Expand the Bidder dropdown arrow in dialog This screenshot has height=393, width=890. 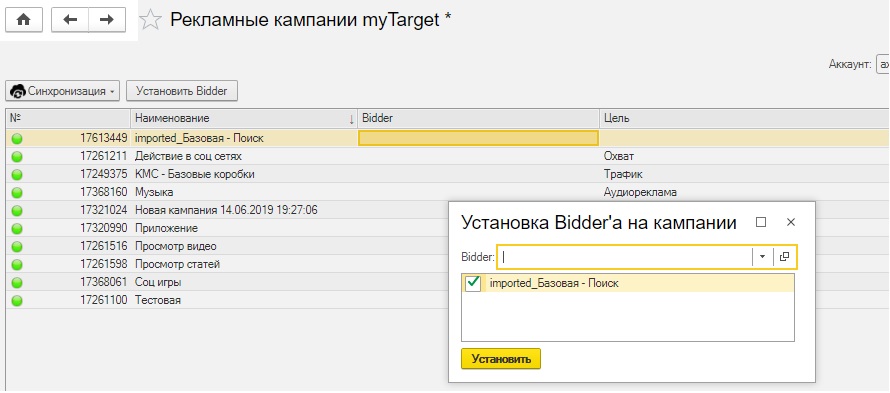762,257
